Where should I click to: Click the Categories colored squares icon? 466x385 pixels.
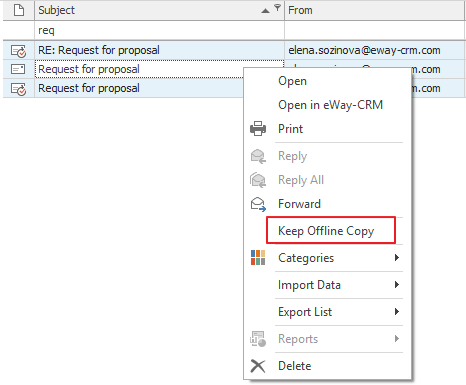point(258,258)
